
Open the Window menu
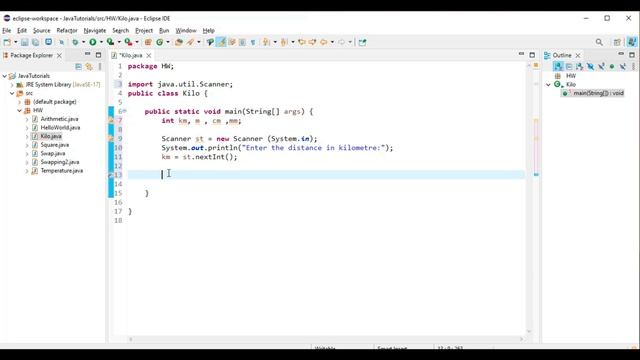186,31
